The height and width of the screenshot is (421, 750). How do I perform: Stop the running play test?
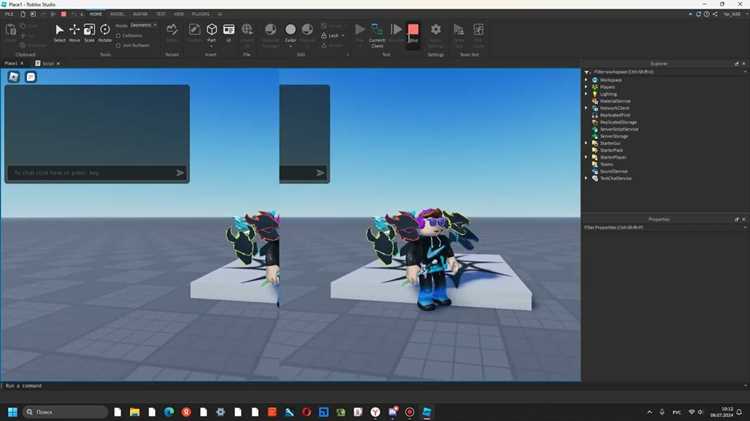click(x=413, y=33)
